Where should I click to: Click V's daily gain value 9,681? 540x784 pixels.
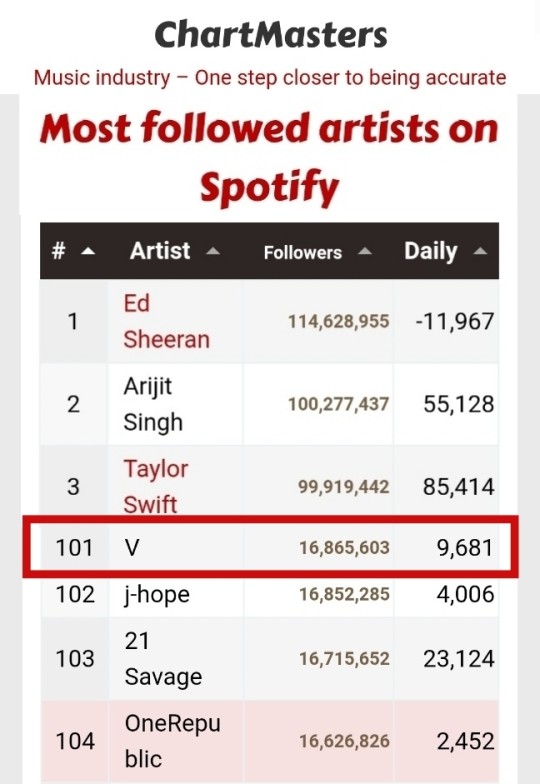pyautogui.click(x=465, y=548)
